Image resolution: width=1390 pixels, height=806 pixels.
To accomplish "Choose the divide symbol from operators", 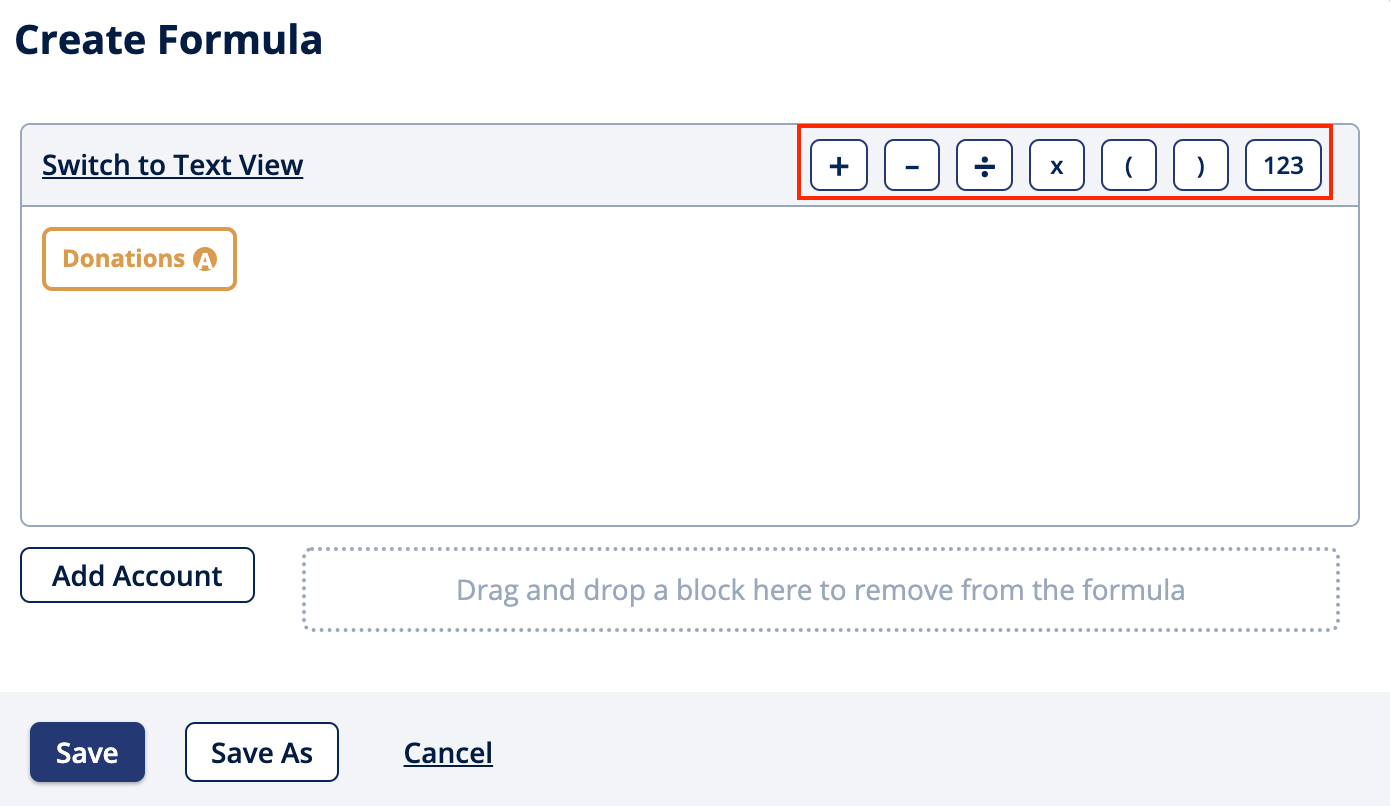I will click(x=984, y=165).
